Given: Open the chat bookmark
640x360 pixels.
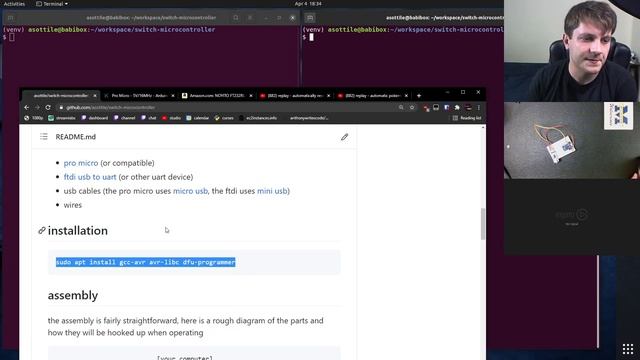Looking at the screenshot, I should 149,118.
